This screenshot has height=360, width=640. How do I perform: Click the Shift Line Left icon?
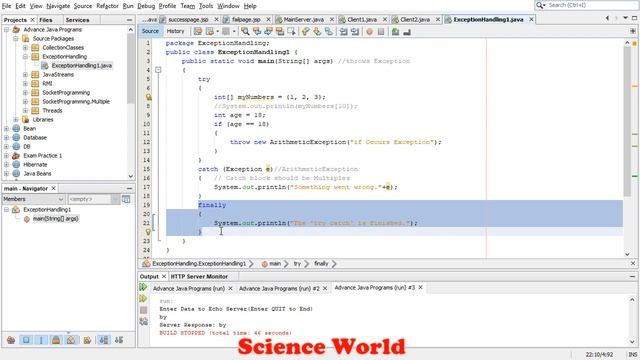click(x=343, y=31)
